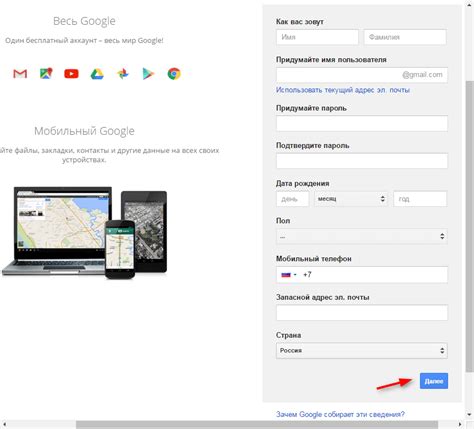
Task: Click the Придумайте пароль password field
Action: [x=362, y=123]
